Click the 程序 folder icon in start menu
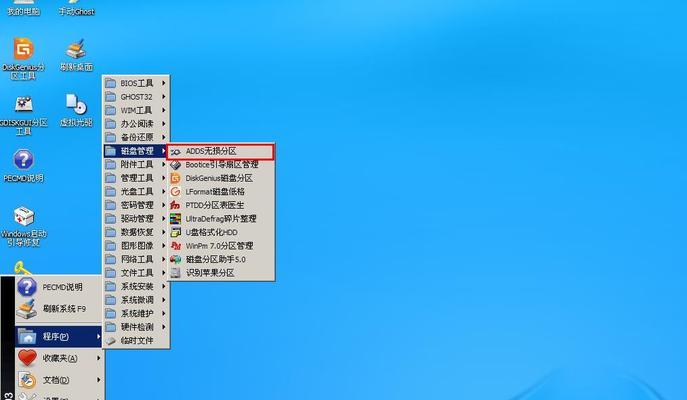687x400 pixels. coord(27,336)
